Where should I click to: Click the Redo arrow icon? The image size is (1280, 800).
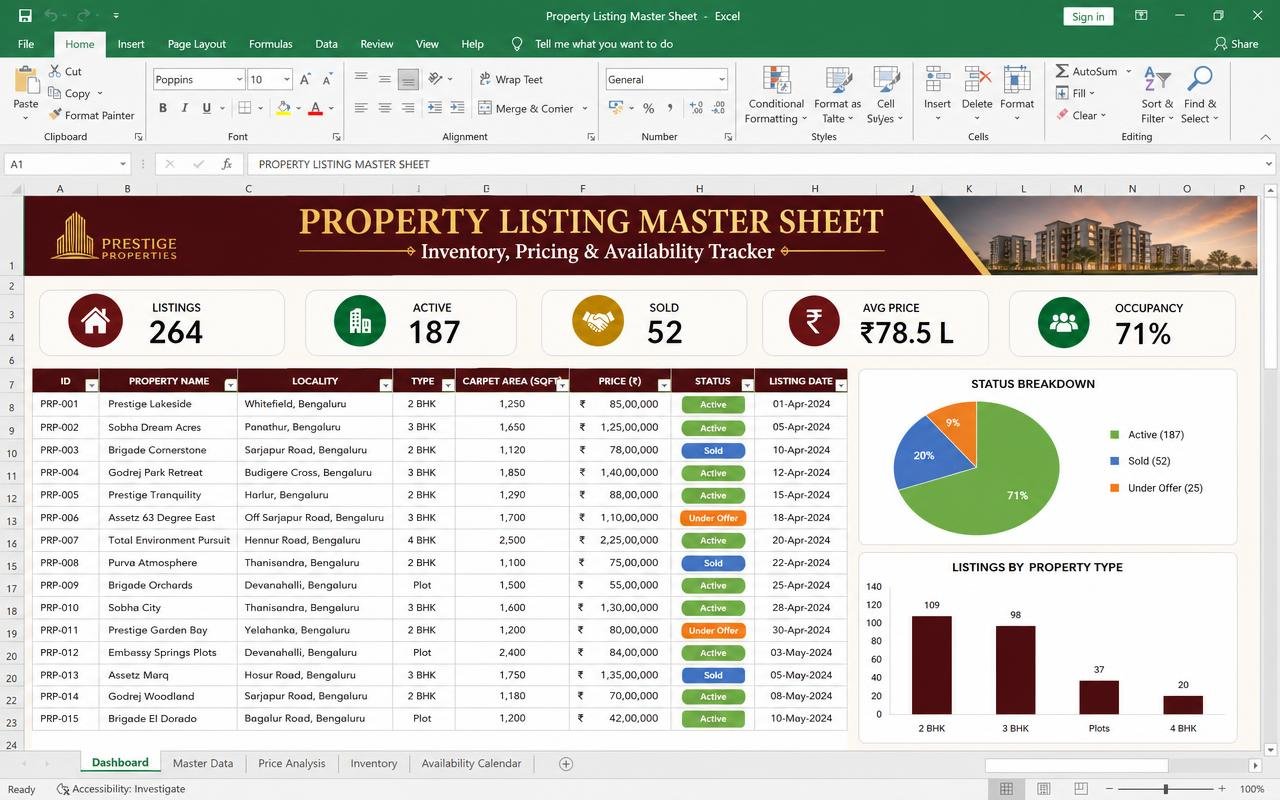[83, 16]
